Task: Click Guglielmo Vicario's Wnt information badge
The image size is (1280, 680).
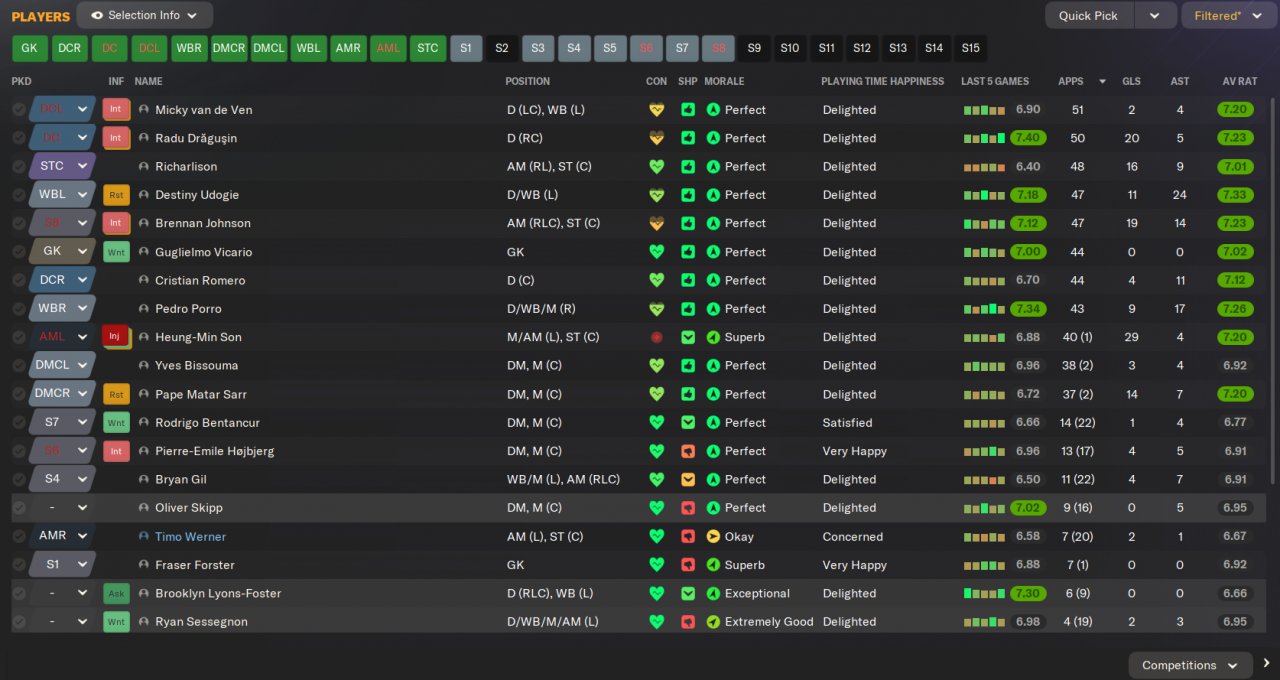Action: [x=116, y=252]
